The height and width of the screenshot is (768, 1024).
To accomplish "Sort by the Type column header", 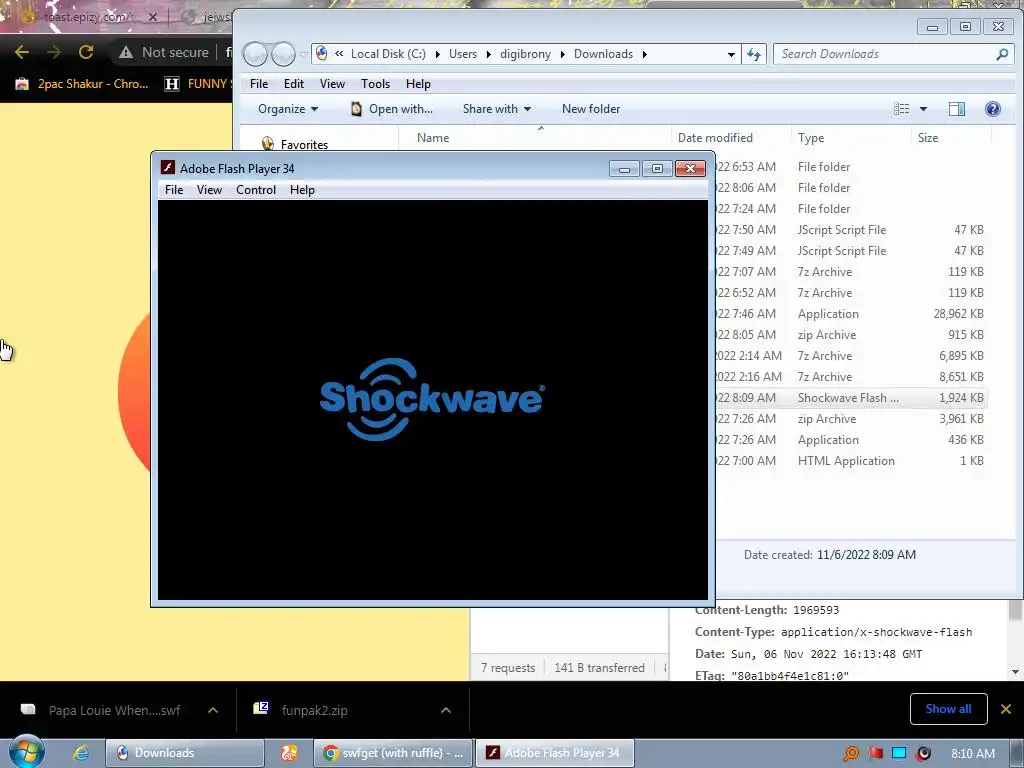I will point(850,138).
